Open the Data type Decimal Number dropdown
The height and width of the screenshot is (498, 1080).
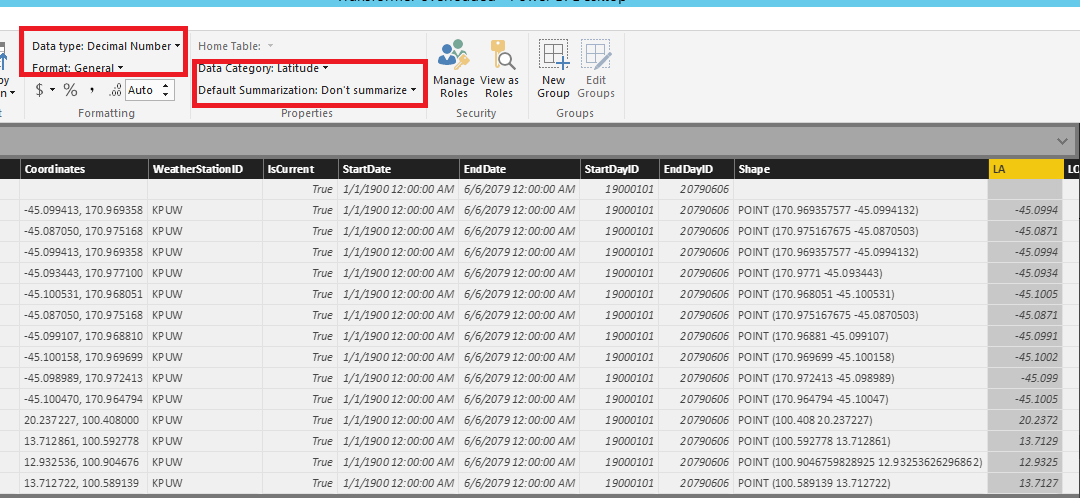[x=106, y=46]
